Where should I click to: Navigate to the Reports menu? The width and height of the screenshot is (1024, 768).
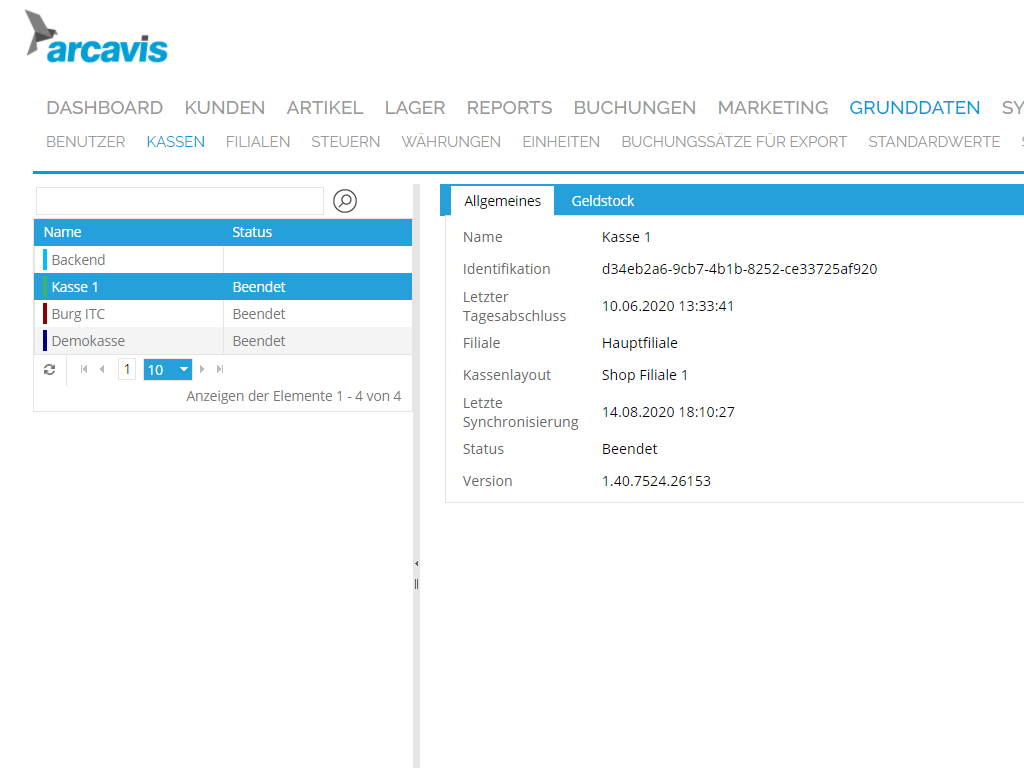pyautogui.click(x=509, y=107)
